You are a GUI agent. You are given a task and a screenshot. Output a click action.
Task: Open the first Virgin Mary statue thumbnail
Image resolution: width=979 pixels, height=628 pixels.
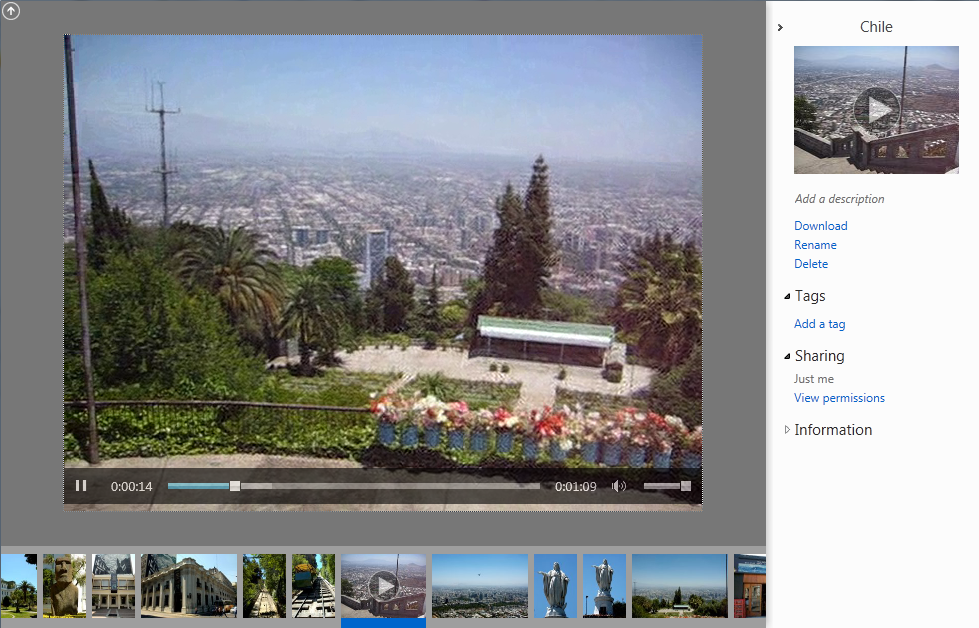pyautogui.click(x=555, y=586)
